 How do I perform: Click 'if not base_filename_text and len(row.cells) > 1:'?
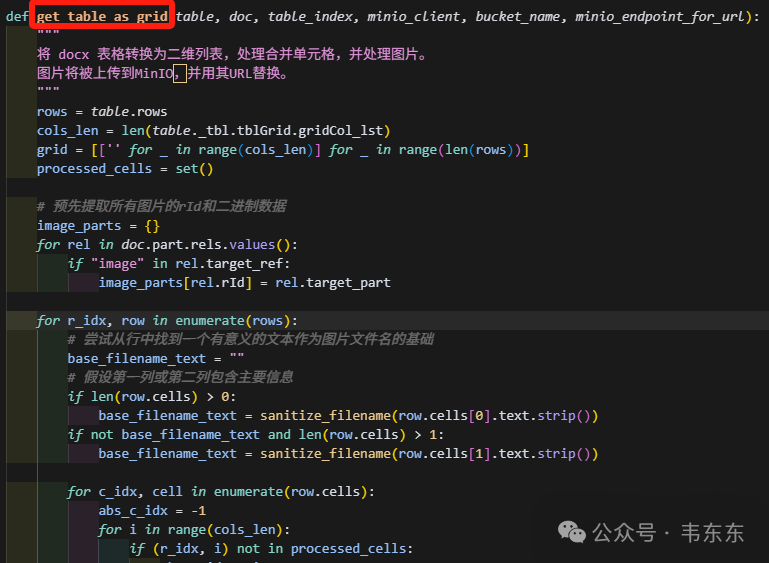point(256,435)
